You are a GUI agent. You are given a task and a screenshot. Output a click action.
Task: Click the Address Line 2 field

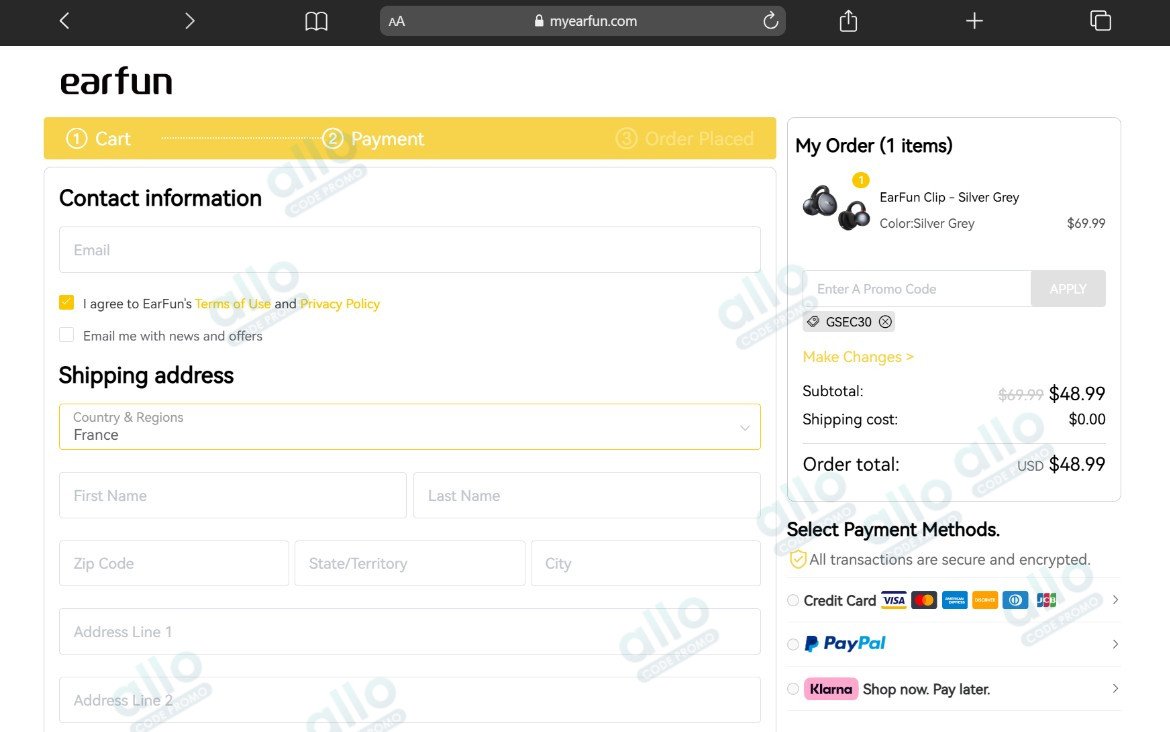click(x=410, y=700)
